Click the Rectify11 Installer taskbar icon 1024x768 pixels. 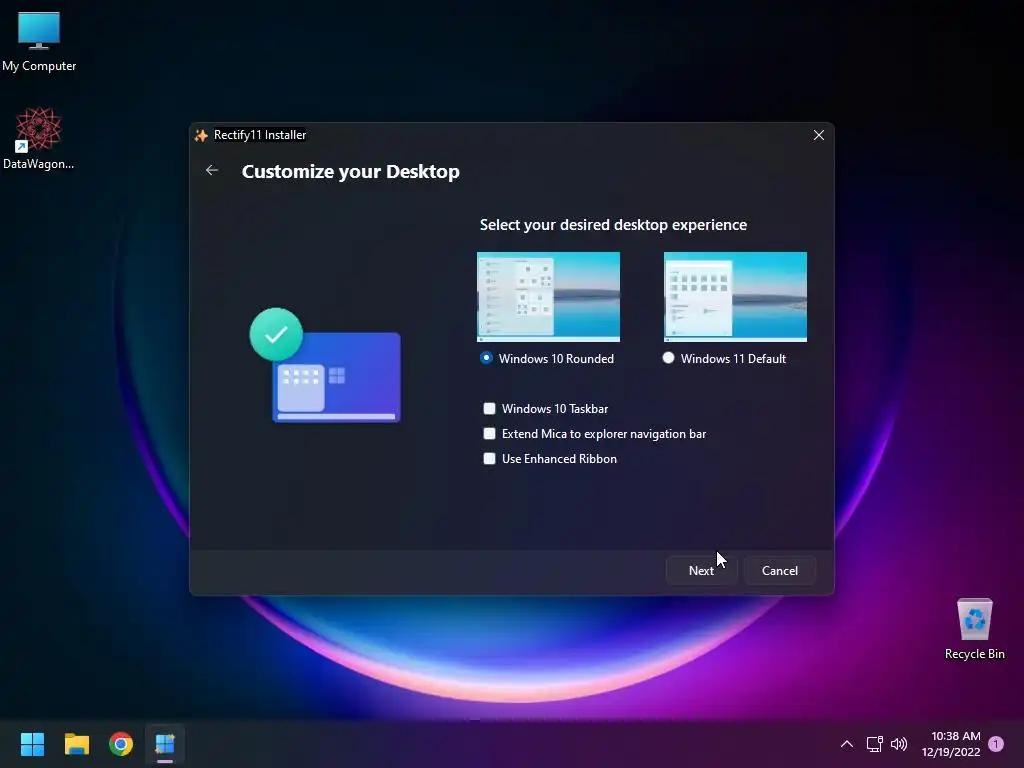pos(165,744)
